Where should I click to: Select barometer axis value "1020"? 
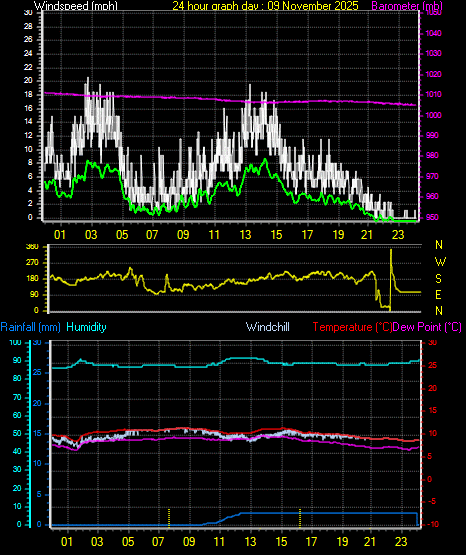click(x=433, y=74)
